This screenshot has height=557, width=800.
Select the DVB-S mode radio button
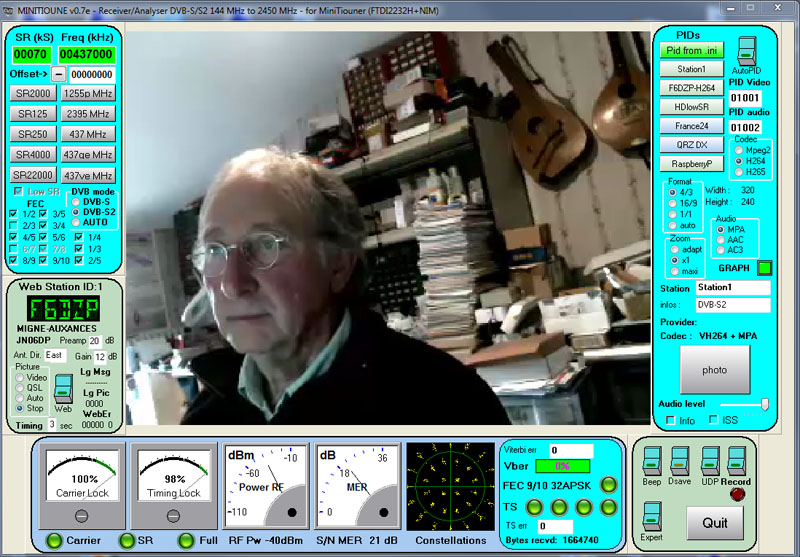[x=77, y=201]
